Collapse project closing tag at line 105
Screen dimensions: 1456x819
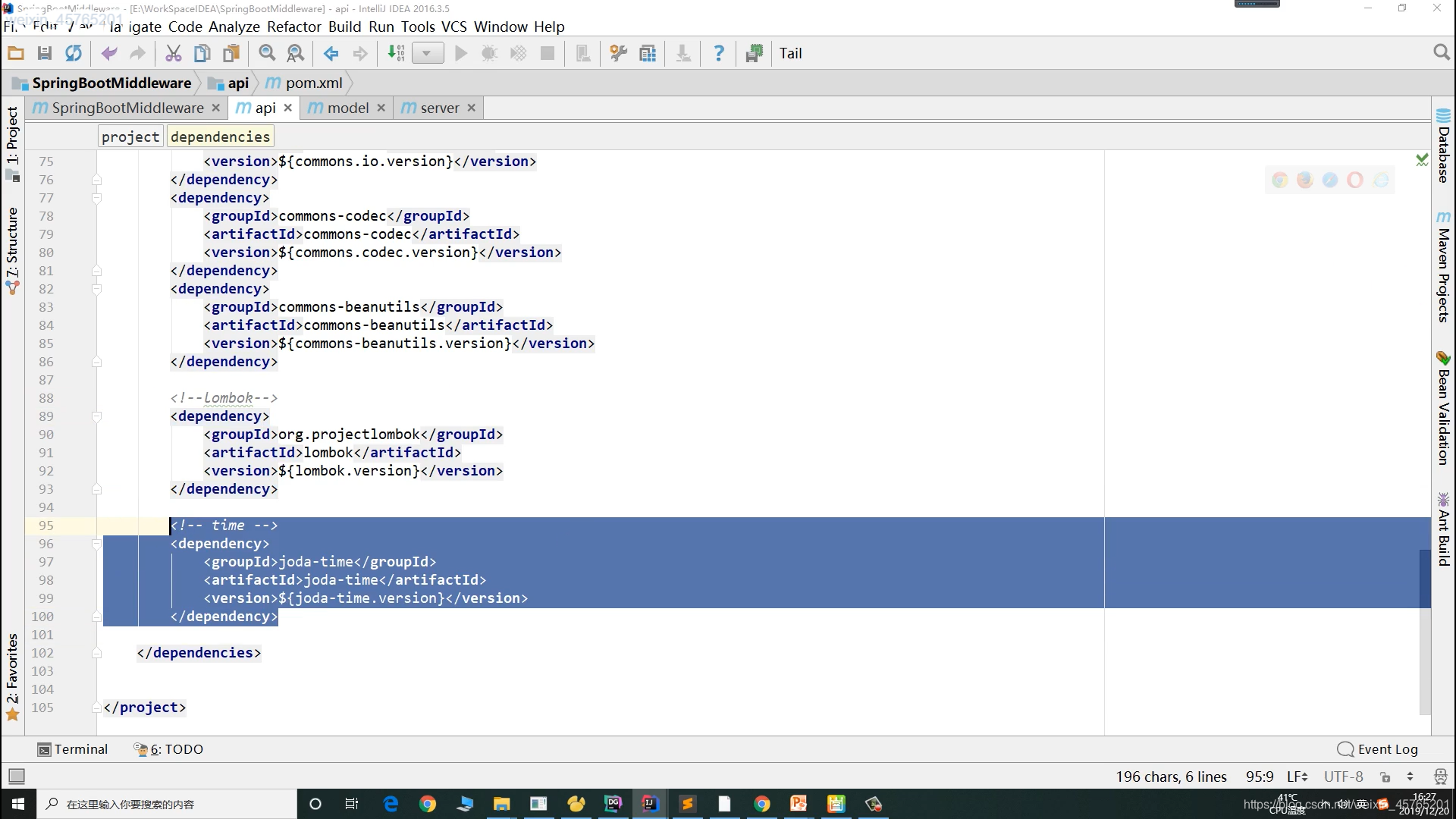click(96, 708)
